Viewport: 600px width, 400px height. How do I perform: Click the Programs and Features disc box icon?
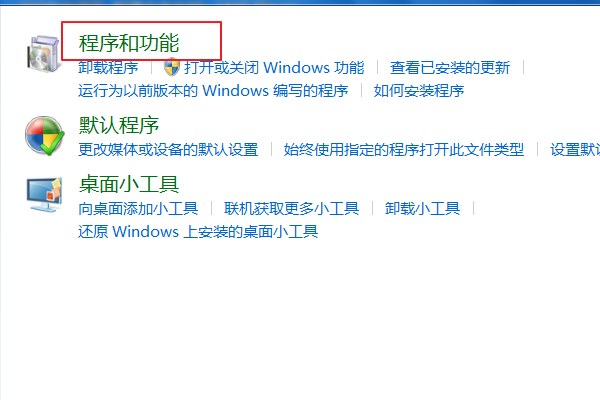pos(43,53)
